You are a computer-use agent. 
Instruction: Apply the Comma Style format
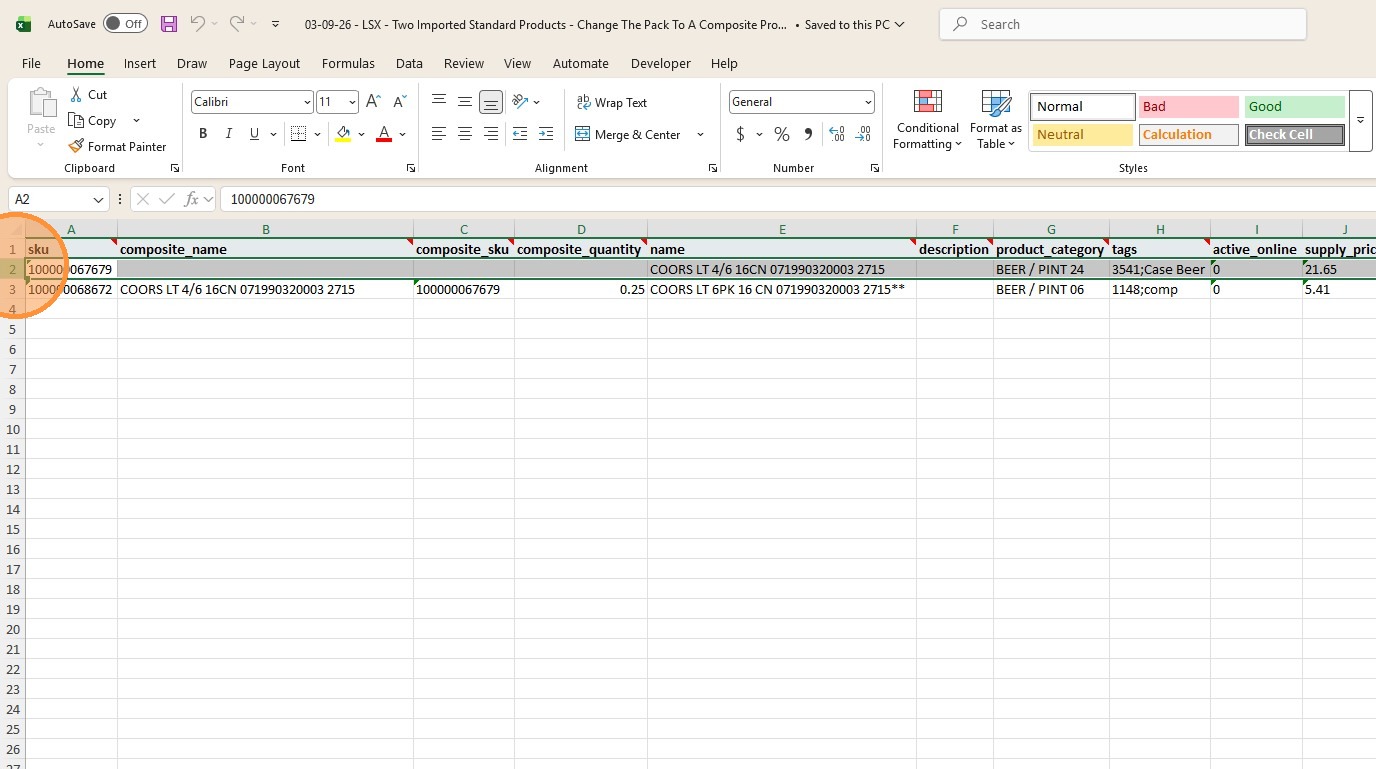[x=808, y=134]
